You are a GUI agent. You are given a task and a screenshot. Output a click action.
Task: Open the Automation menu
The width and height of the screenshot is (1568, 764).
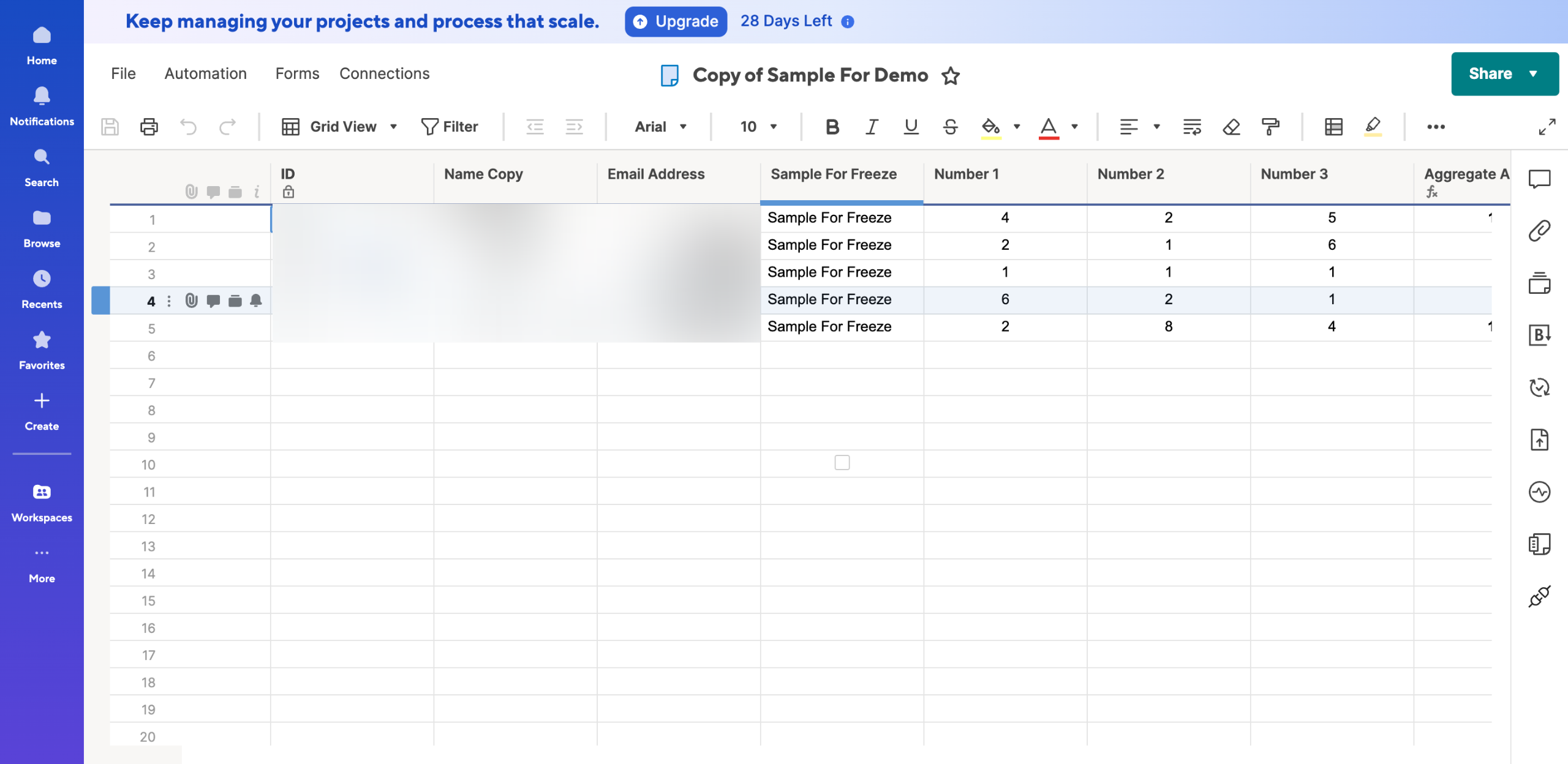tap(205, 73)
